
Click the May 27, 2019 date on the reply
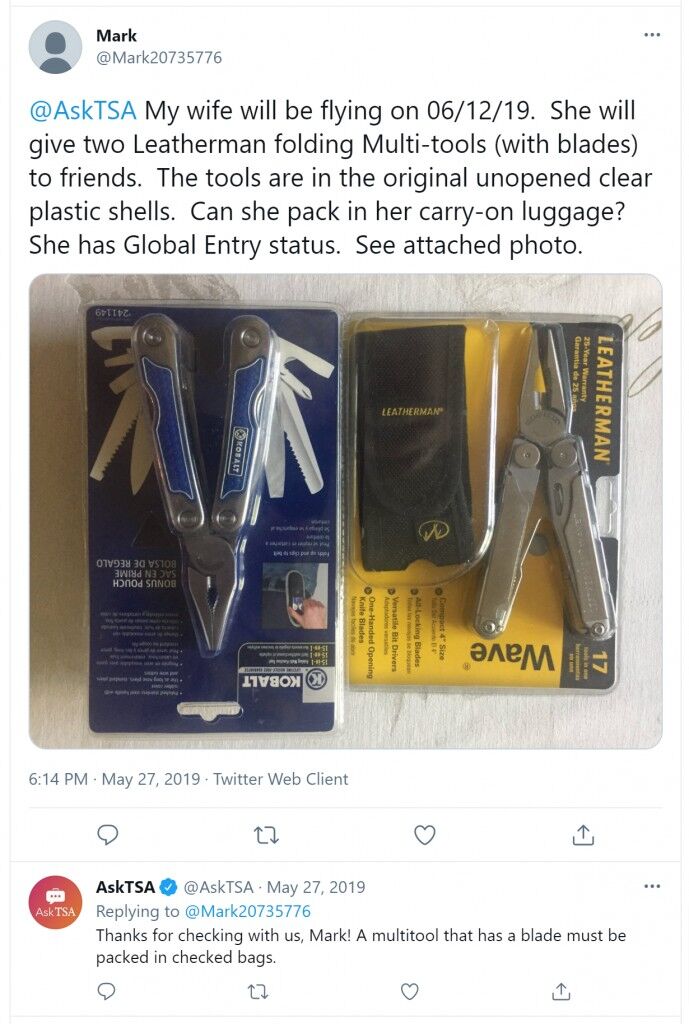pos(316,887)
